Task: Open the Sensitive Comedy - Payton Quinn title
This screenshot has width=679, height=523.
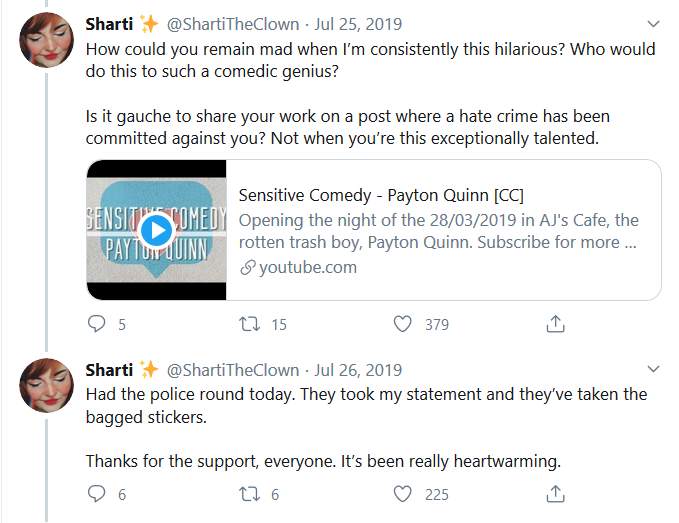Action: tap(381, 195)
